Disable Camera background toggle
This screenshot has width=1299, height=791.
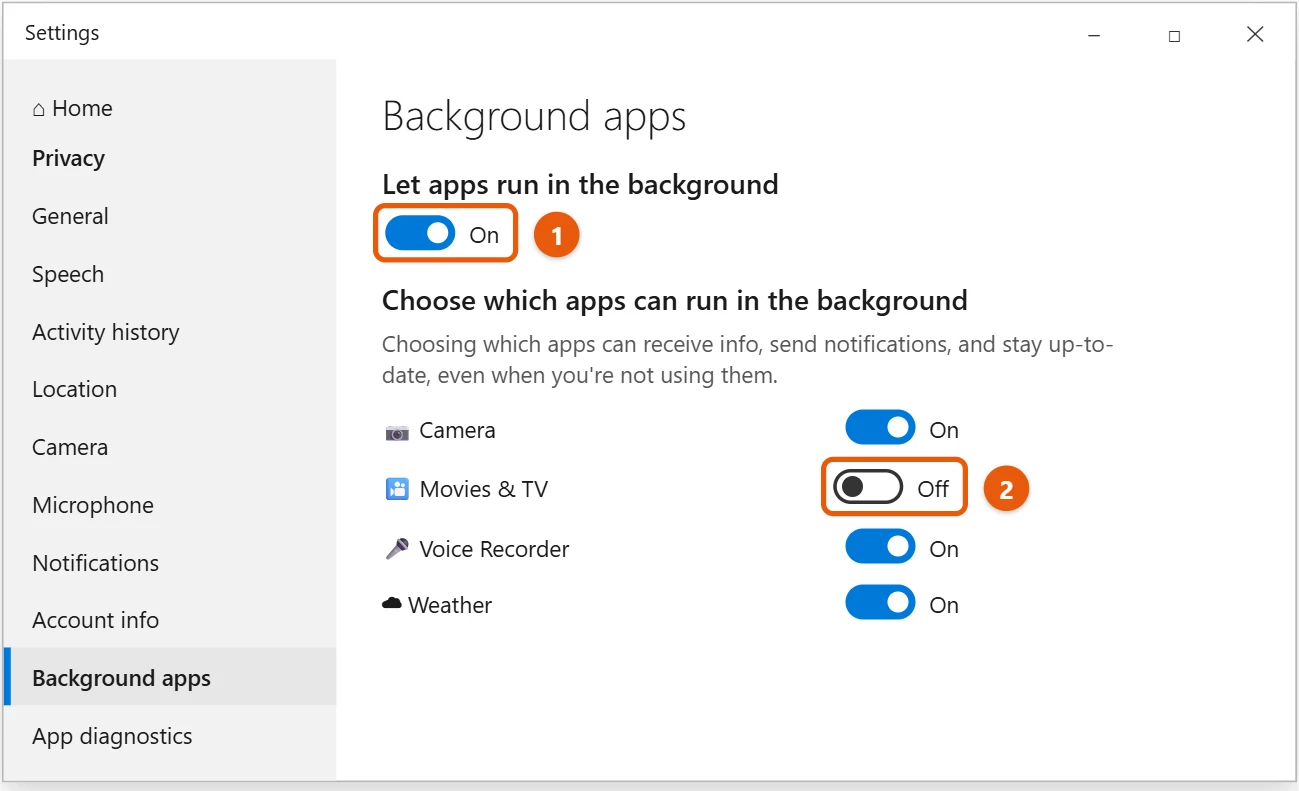pyautogui.click(x=880, y=428)
